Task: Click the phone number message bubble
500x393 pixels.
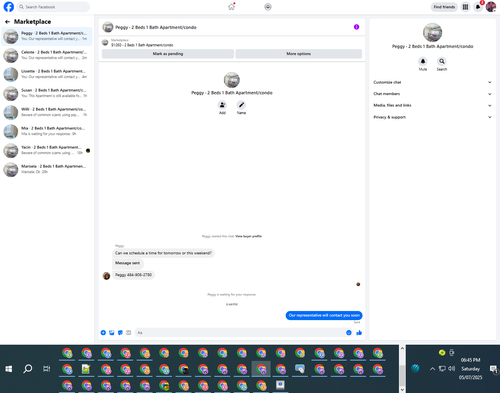Action: point(133,275)
